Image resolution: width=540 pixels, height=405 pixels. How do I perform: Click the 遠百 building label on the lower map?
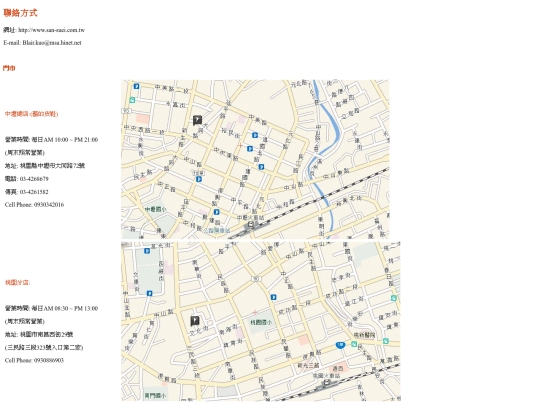click(x=338, y=368)
